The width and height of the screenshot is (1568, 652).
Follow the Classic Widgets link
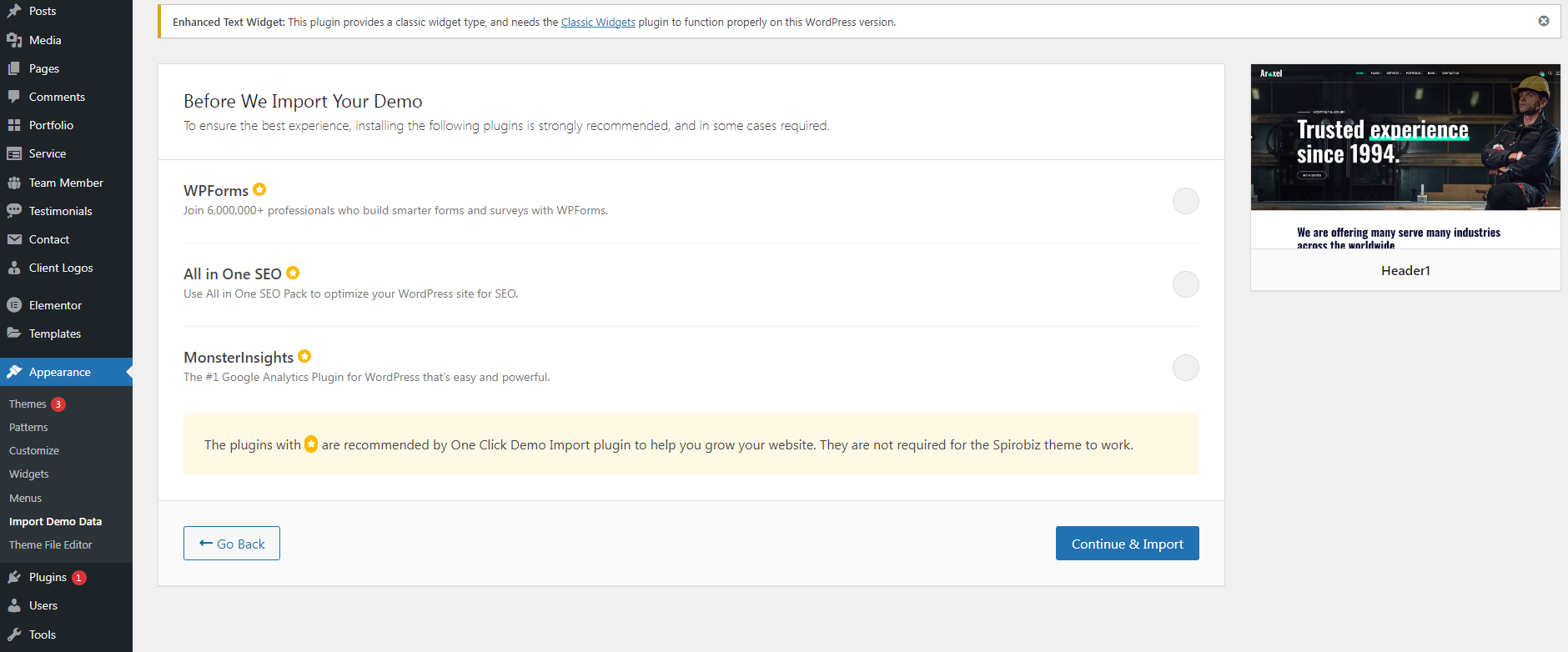click(x=598, y=22)
